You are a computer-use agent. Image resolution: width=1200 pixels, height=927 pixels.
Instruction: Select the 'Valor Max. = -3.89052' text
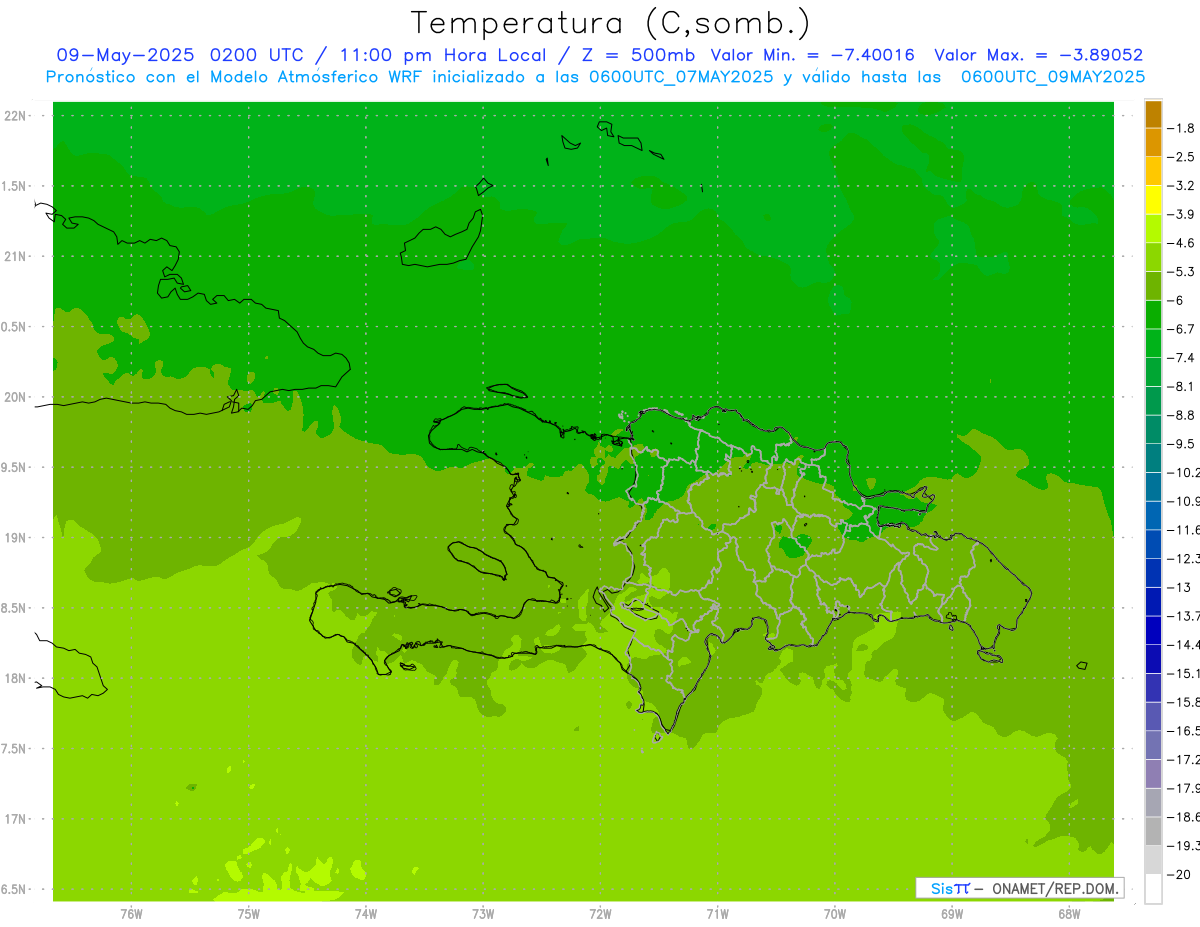(1039, 55)
